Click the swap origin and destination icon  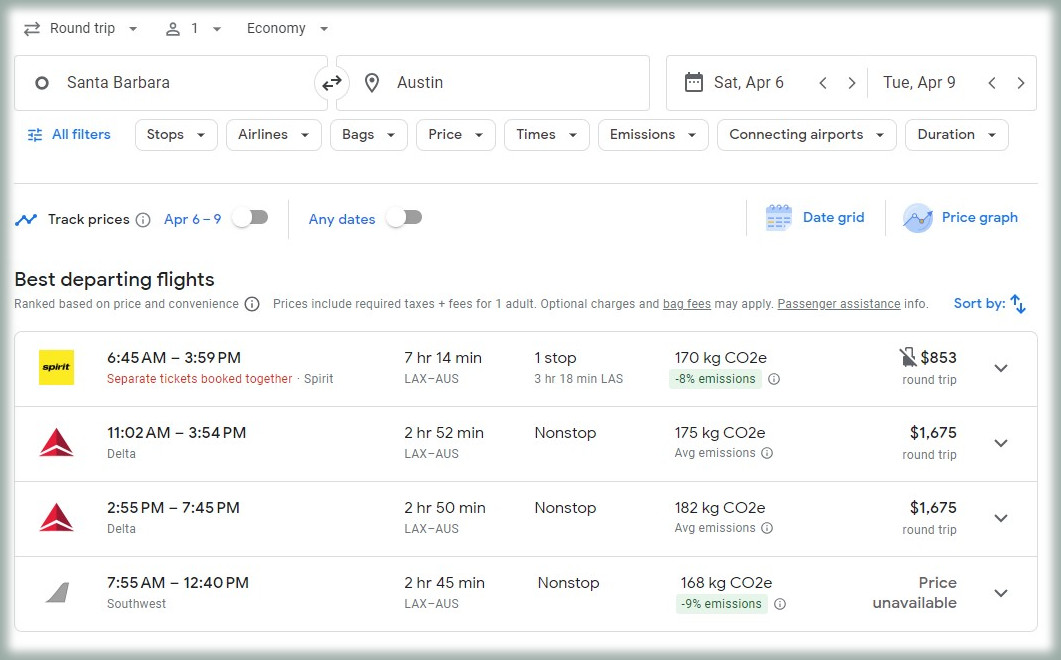coord(332,83)
